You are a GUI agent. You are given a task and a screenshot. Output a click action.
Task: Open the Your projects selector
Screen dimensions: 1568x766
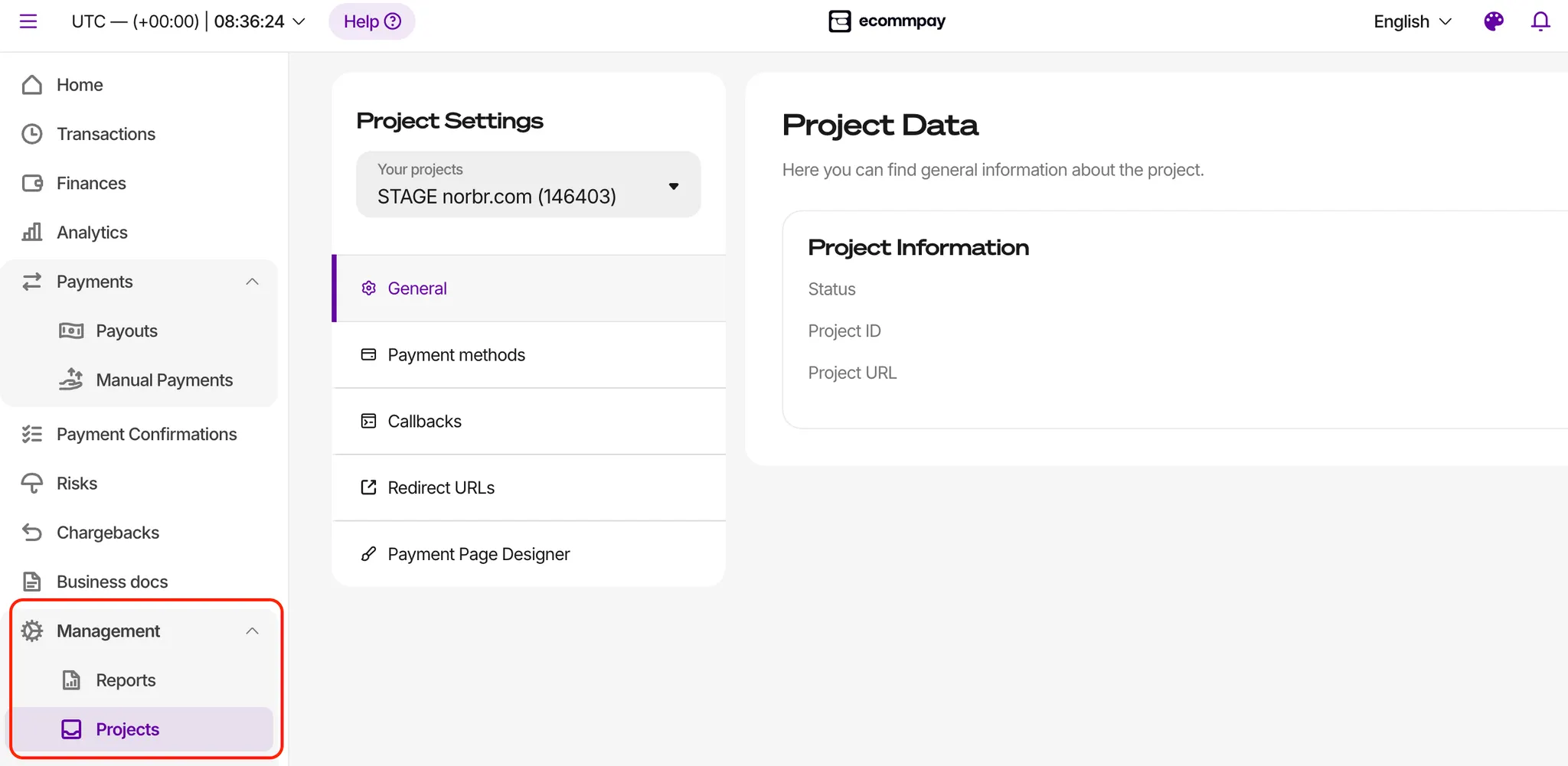point(528,185)
